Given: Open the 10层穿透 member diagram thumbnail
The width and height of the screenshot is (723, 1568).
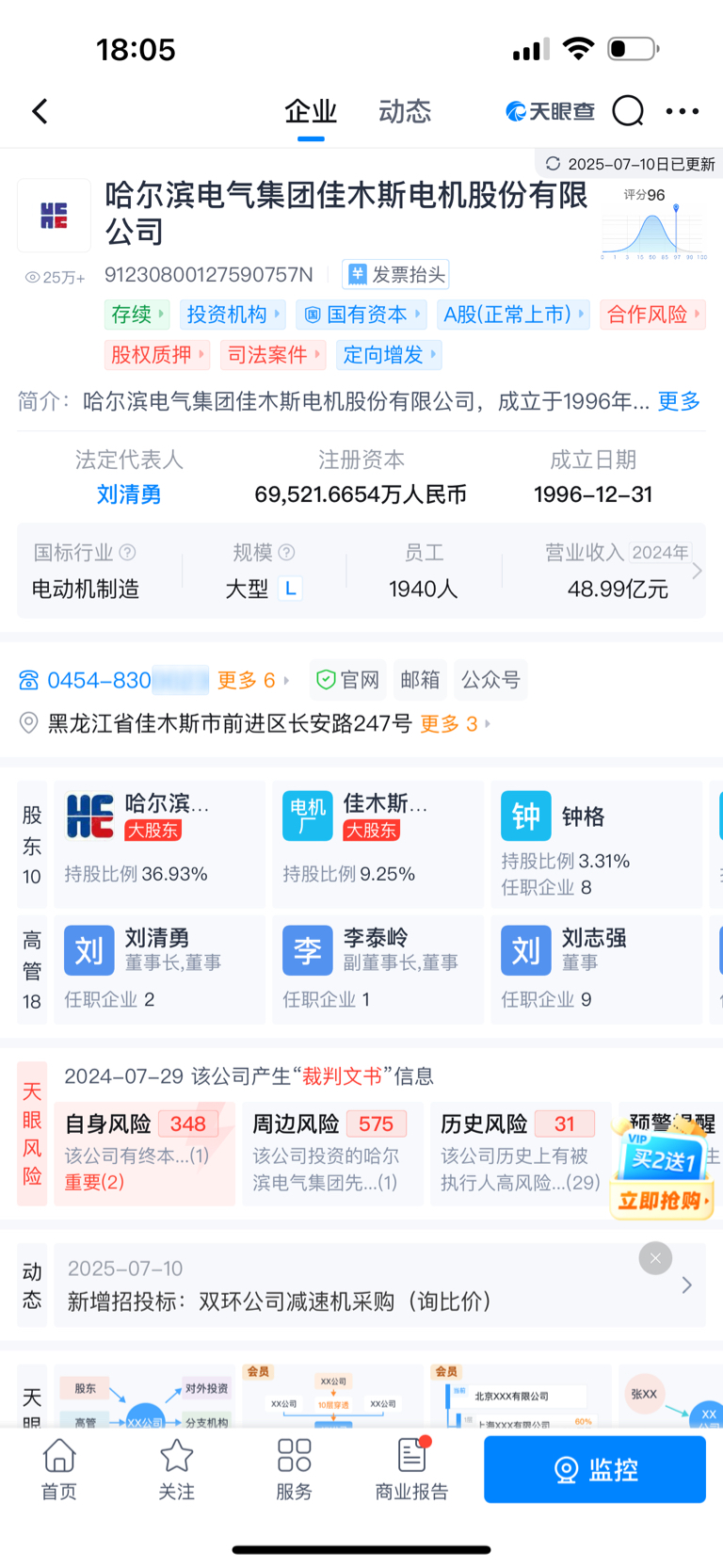Looking at the screenshot, I should (333, 1396).
